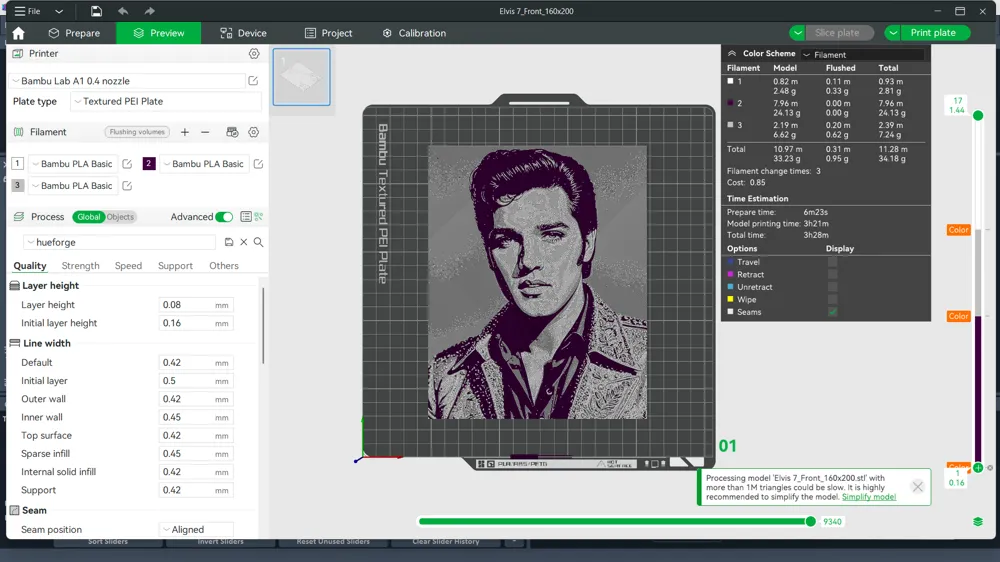1000x562 pixels.
Task: Open the printer preset dropdown
Action: [x=128, y=81]
